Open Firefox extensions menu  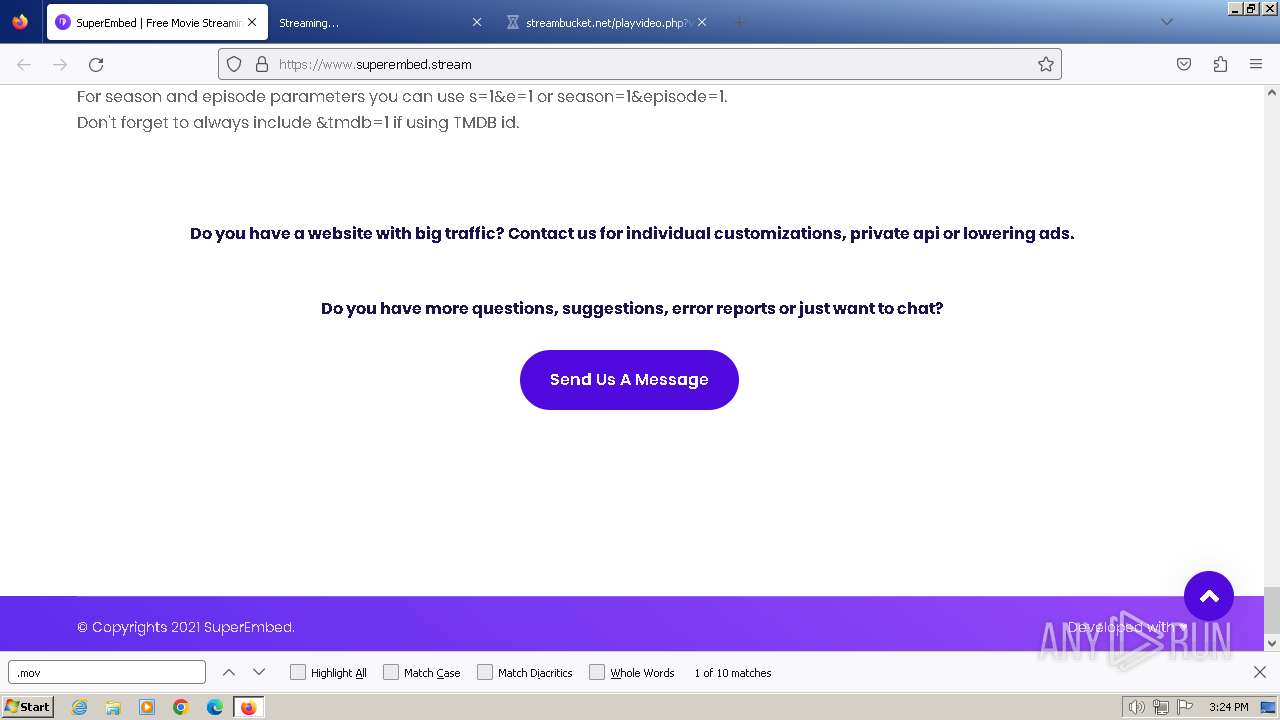pos(1220,64)
